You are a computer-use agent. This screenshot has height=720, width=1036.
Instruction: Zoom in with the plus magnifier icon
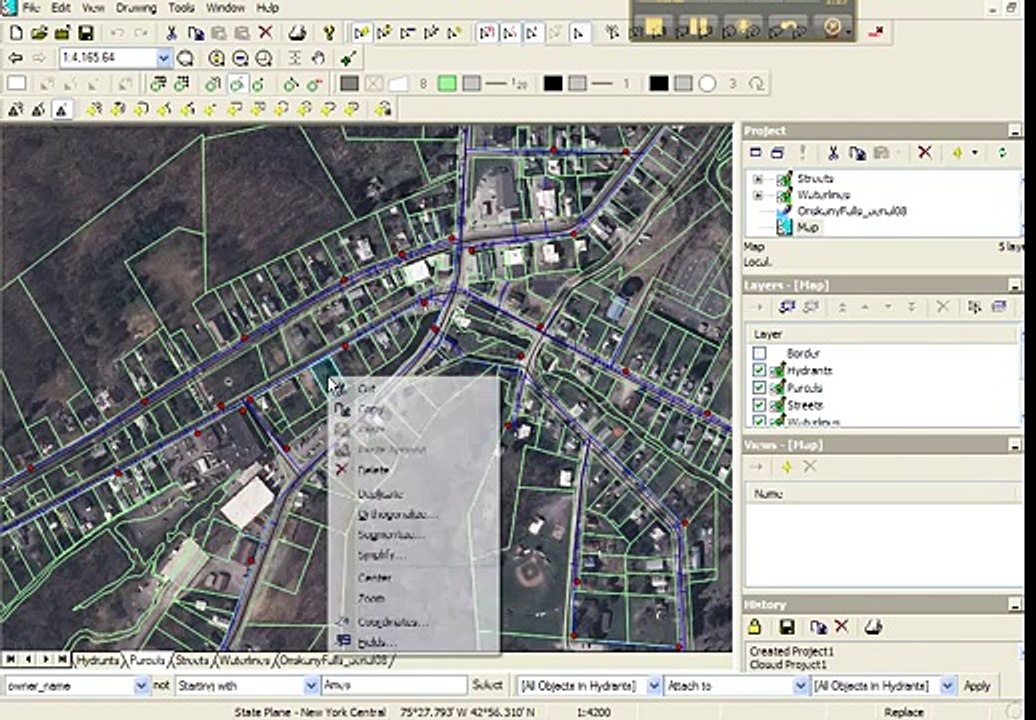(217, 58)
